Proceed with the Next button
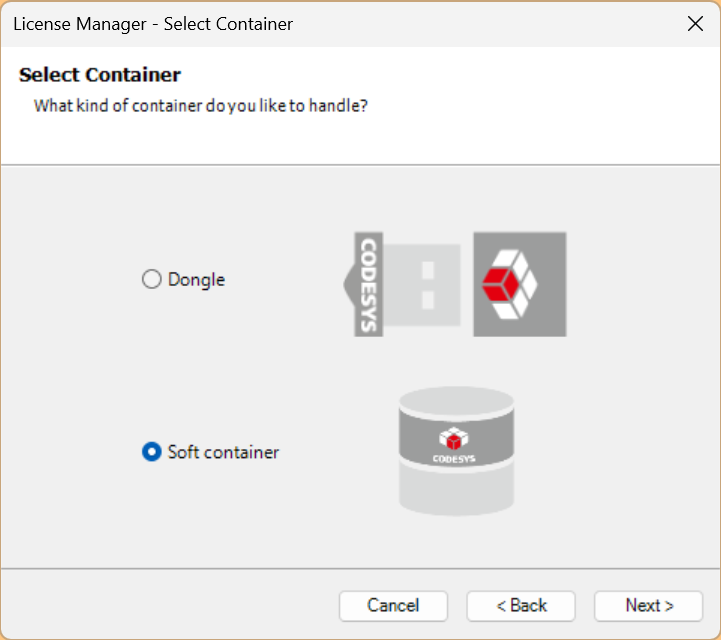721x640 pixels. click(649, 606)
